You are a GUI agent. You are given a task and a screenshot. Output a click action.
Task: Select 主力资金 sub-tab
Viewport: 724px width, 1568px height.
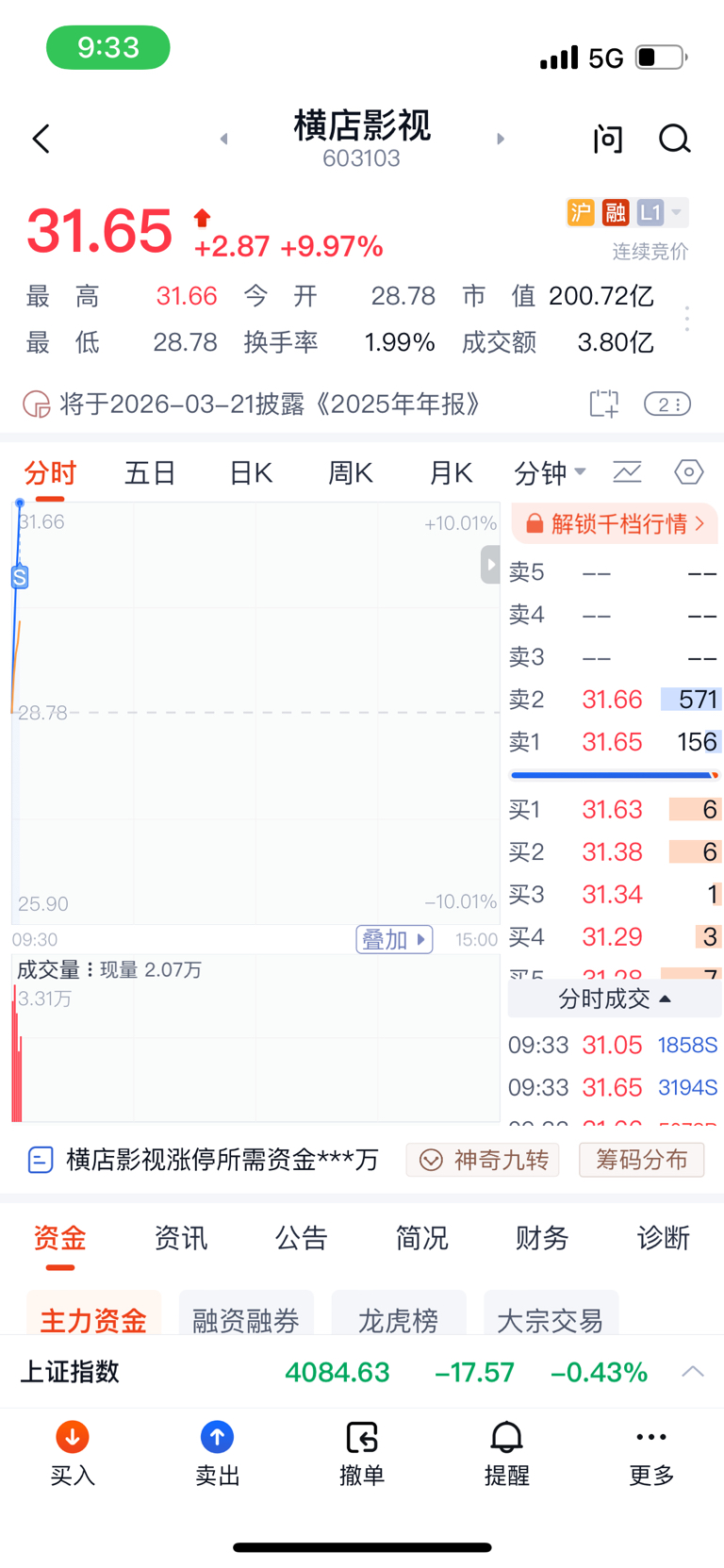point(93,1314)
